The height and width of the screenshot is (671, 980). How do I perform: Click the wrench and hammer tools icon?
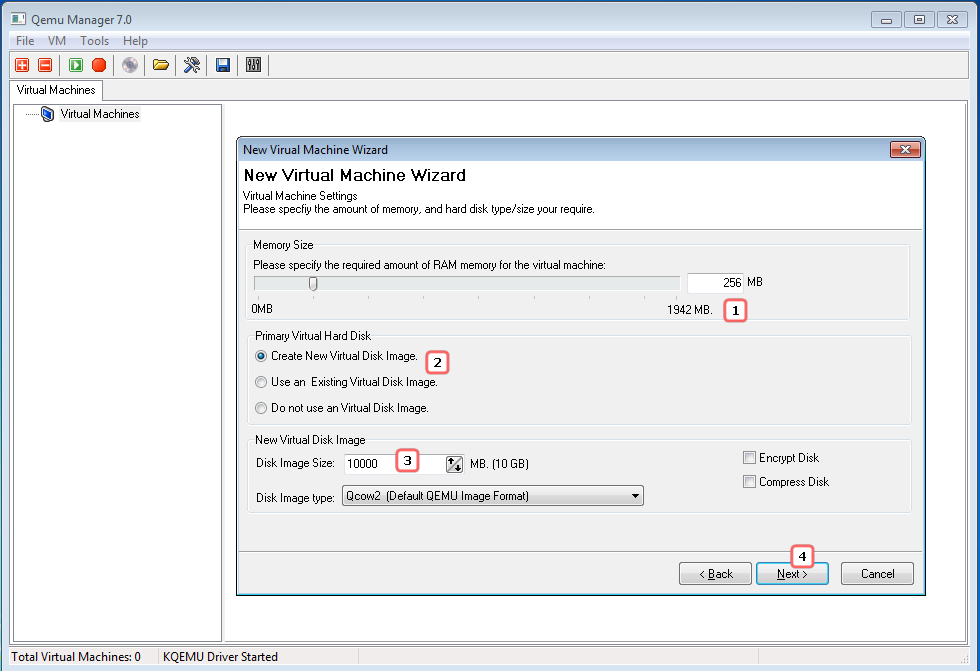click(192, 65)
